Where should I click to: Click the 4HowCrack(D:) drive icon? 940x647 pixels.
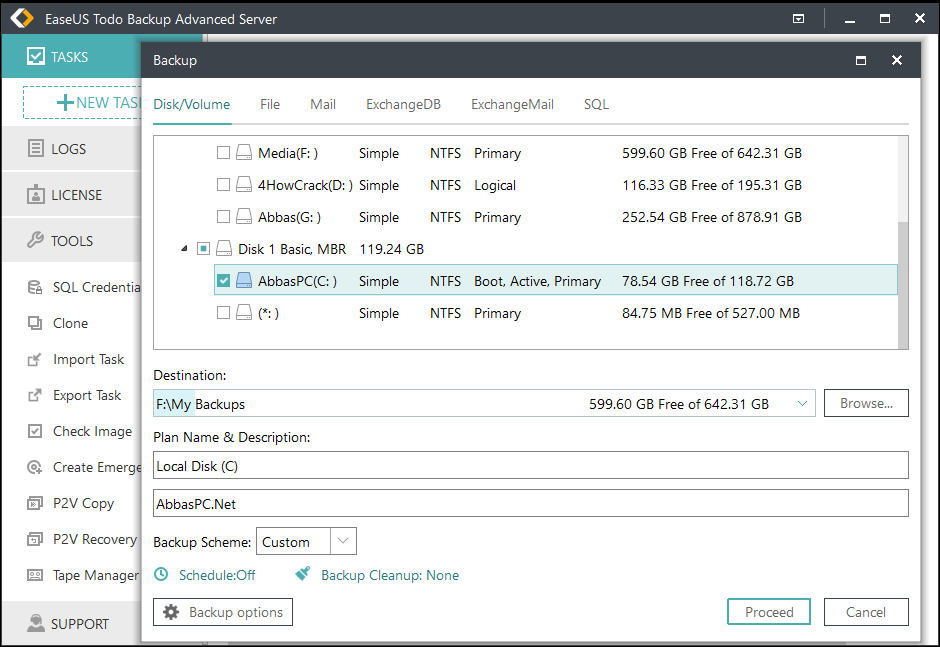tap(243, 184)
